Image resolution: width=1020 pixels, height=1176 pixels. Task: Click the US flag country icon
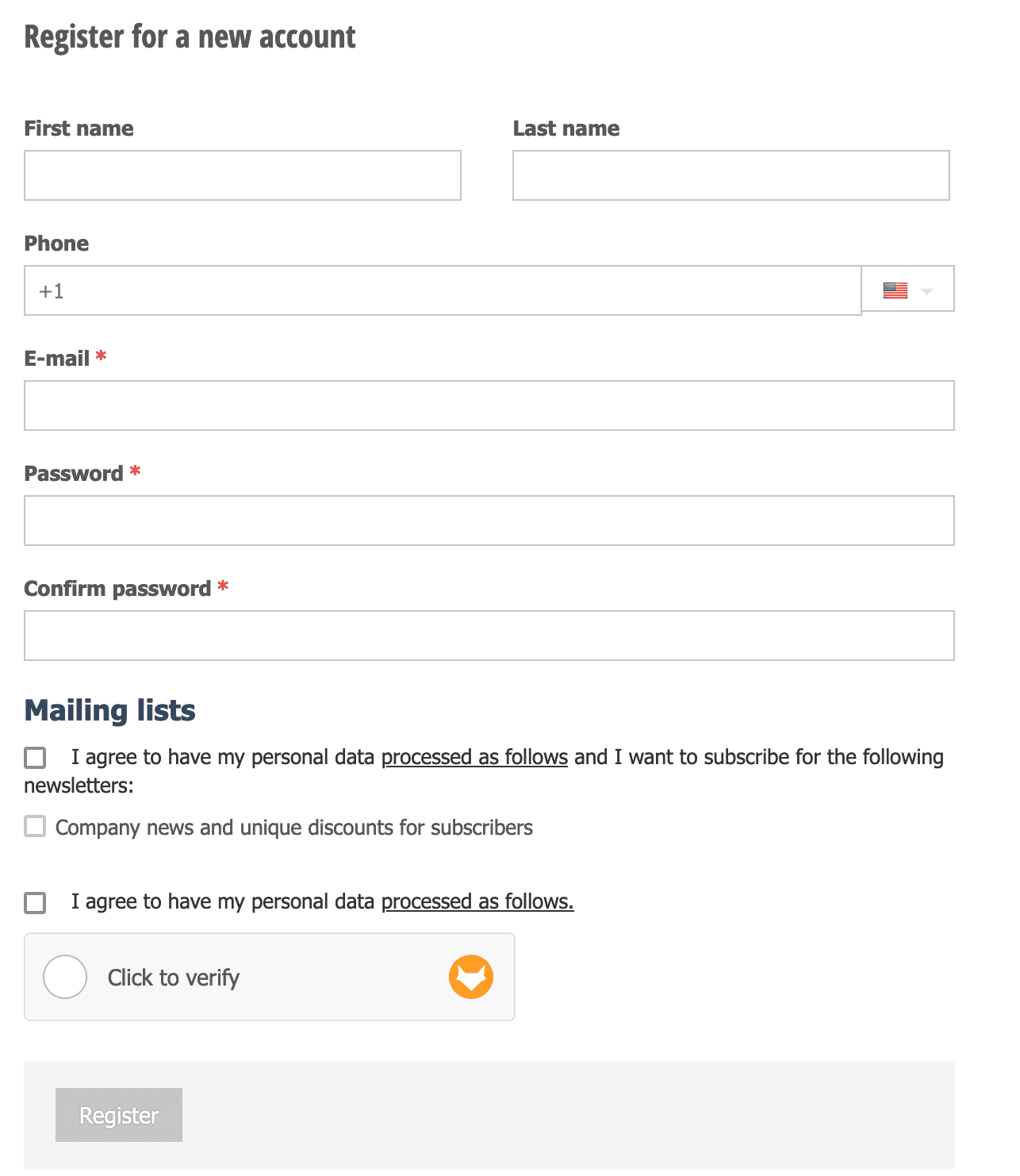coord(895,290)
